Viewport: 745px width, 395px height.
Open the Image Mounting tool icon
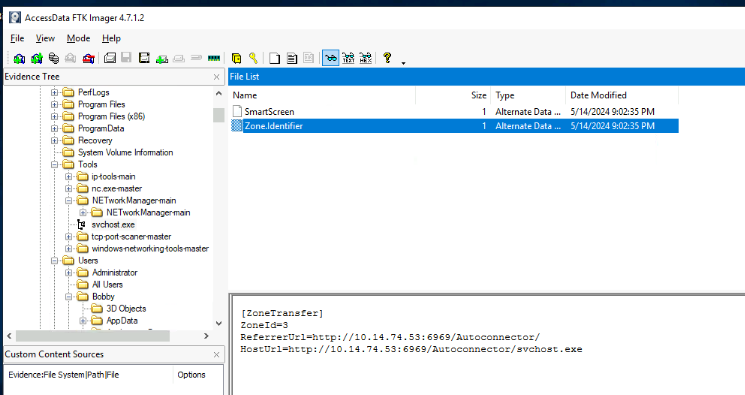click(x=54, y=58)
